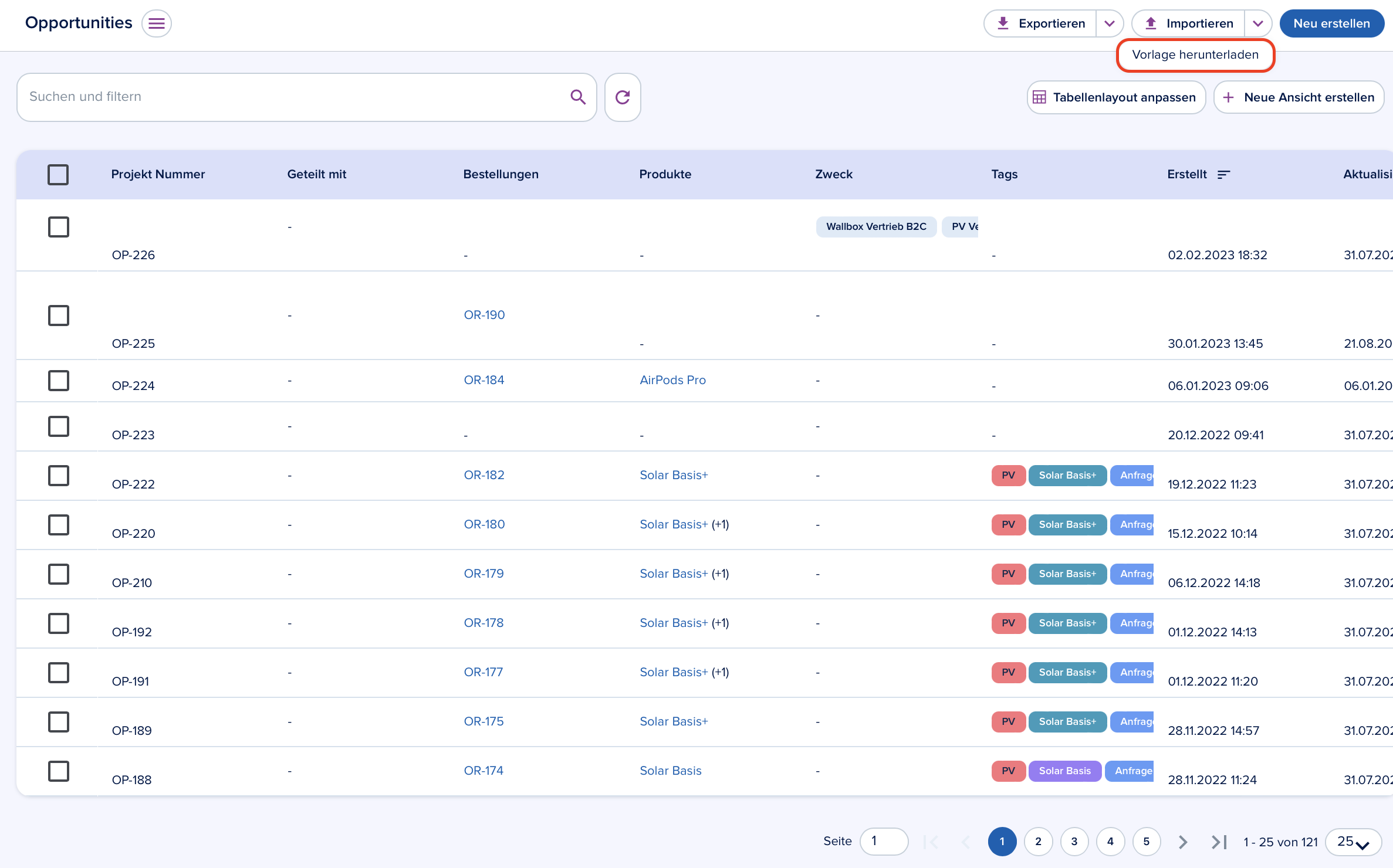Check the OP-210 row checkbox
Screen dimensions: 1393x868
pos(58,574)
